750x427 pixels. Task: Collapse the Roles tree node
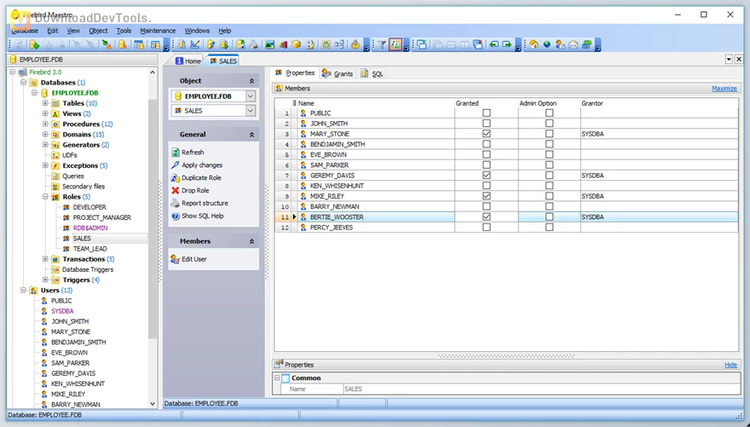tap(45, 197)
